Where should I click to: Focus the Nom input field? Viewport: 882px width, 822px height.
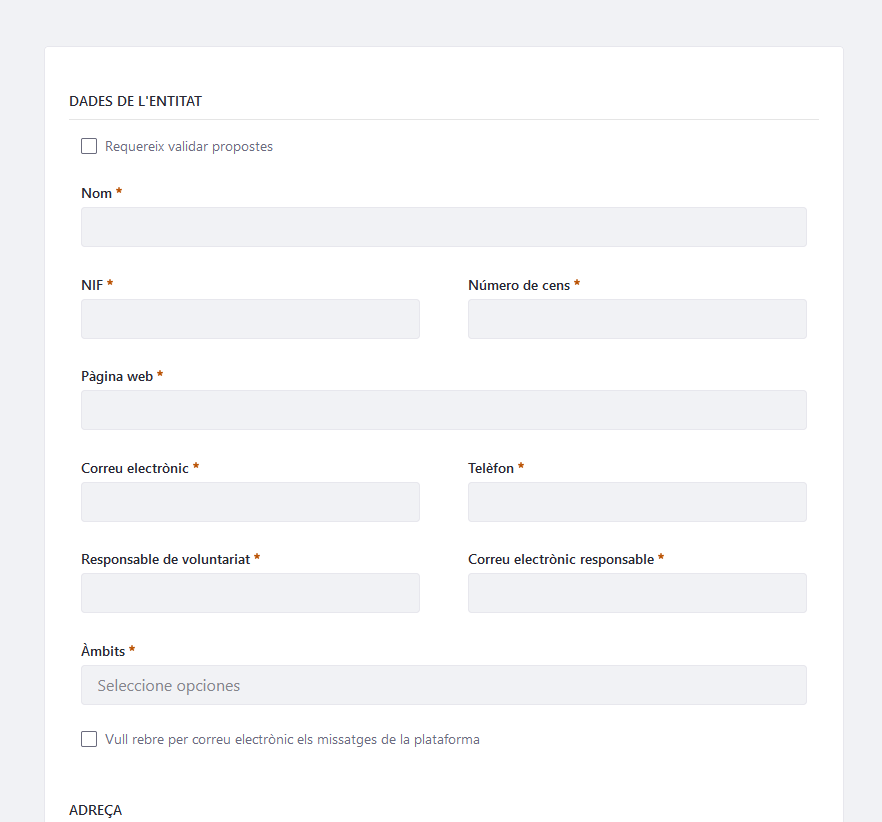coord(444,227)
